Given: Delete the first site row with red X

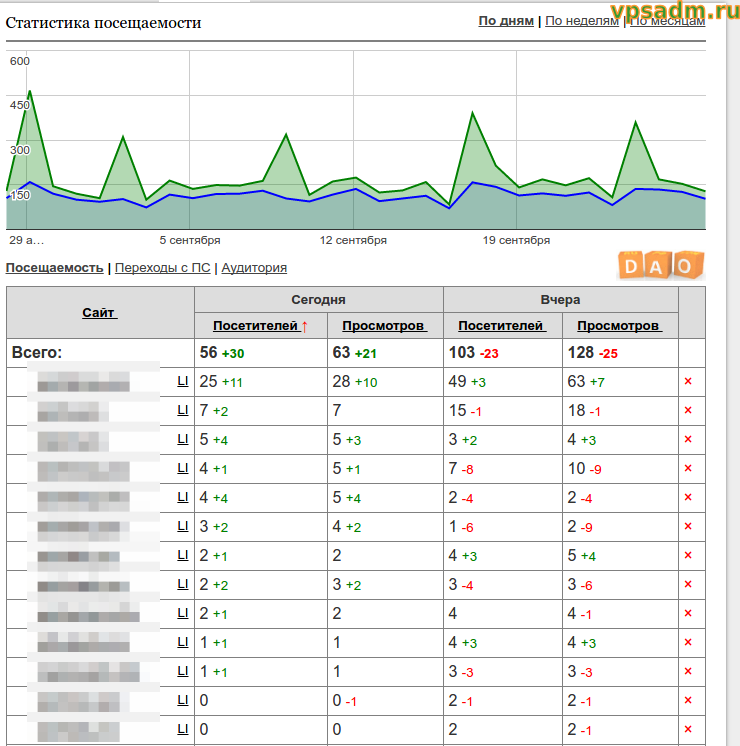Looking at the screenshot, I should pos(688,381).
